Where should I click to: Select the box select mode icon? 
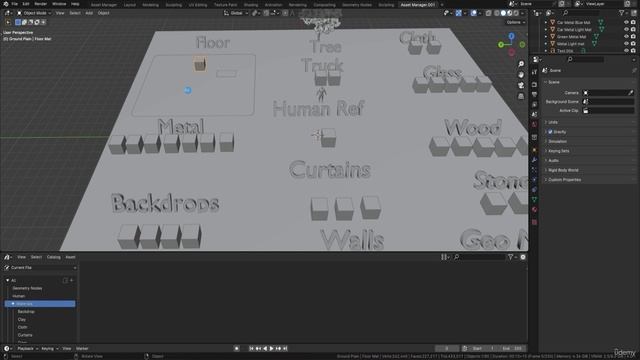18,22
